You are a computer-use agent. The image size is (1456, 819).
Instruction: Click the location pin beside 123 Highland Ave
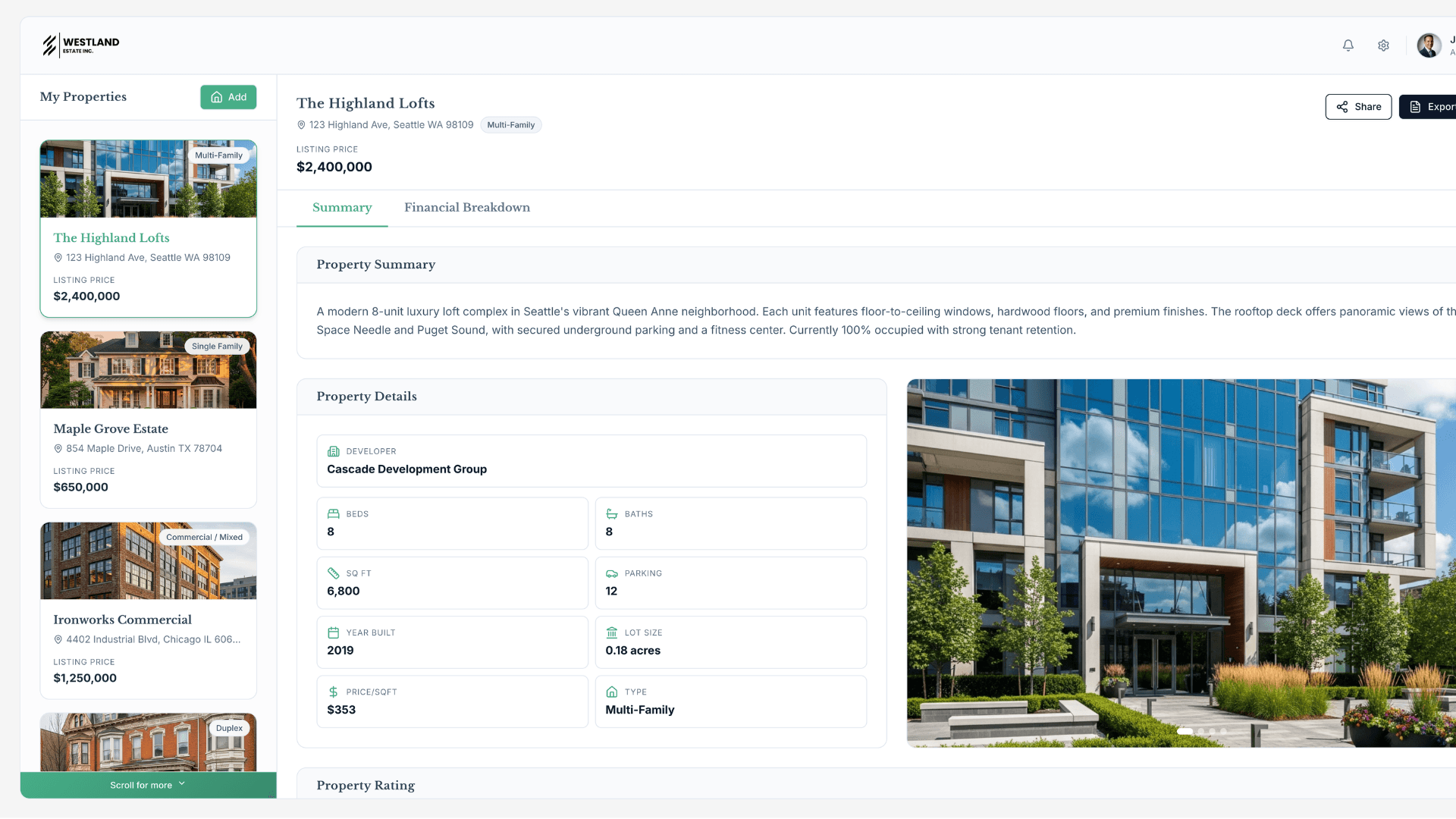pyautogui.click(x=301, y=125)
